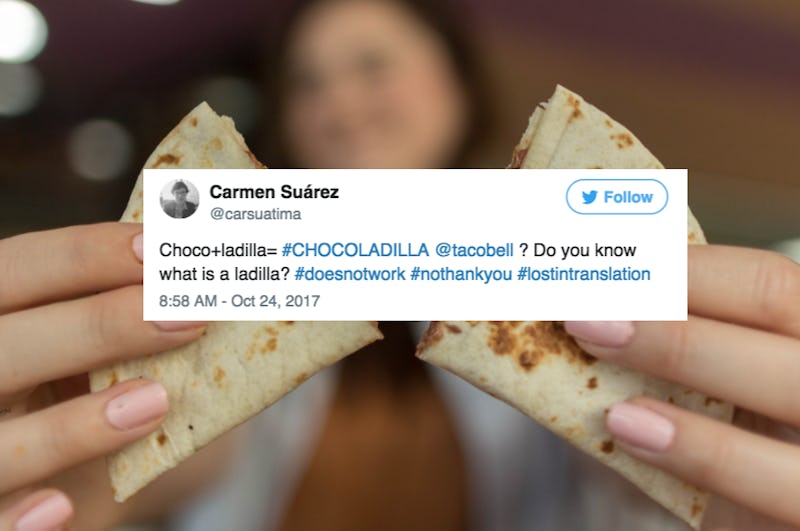Open the Carmen Suárez display name

274,192
